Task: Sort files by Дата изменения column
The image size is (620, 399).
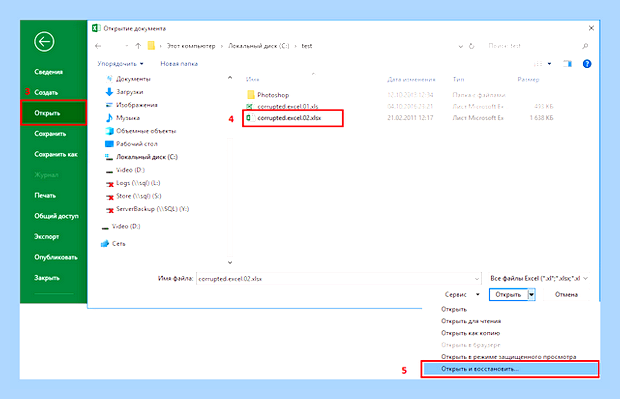Action: 411,79
